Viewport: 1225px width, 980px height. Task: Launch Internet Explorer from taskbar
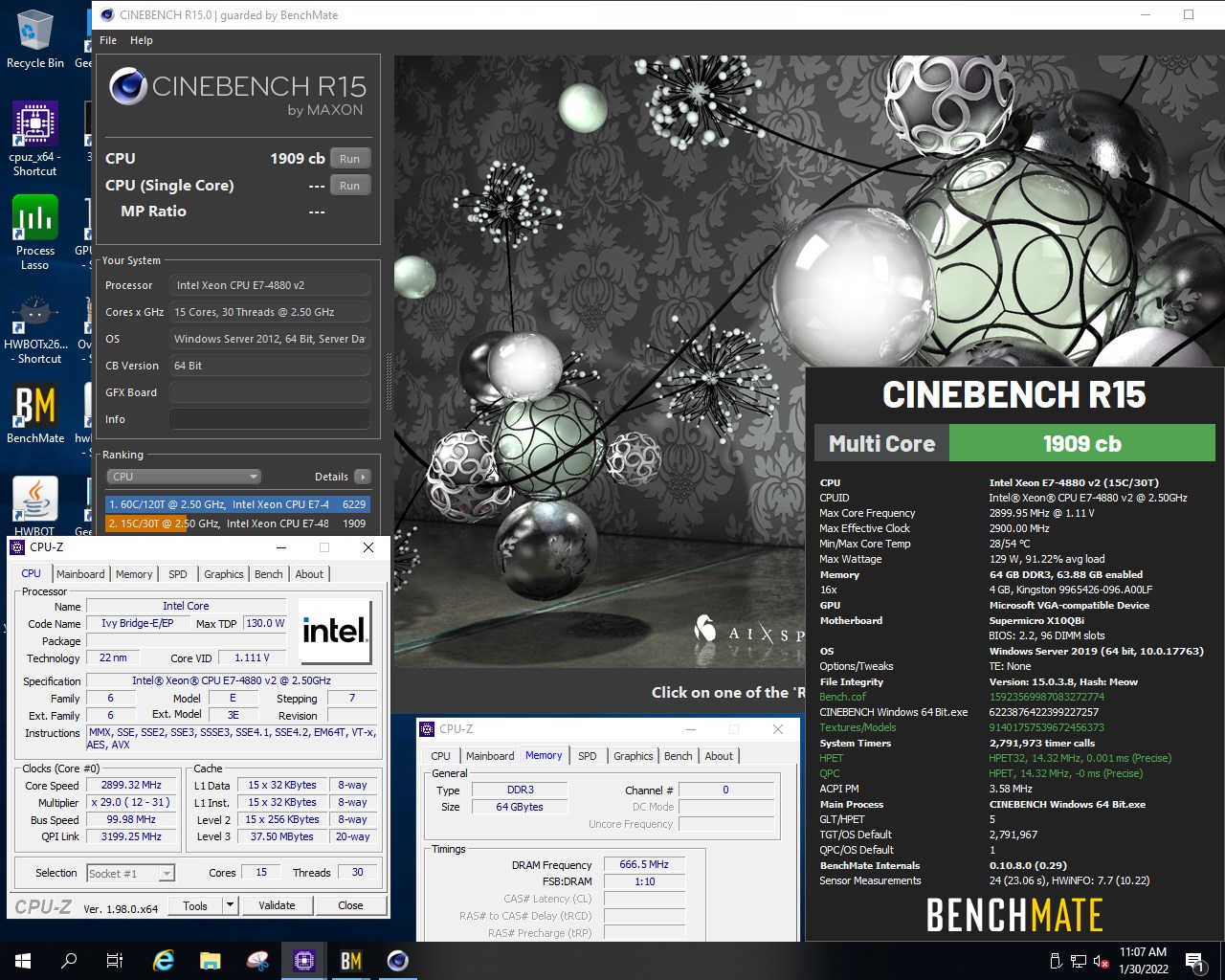click(164, 961)
